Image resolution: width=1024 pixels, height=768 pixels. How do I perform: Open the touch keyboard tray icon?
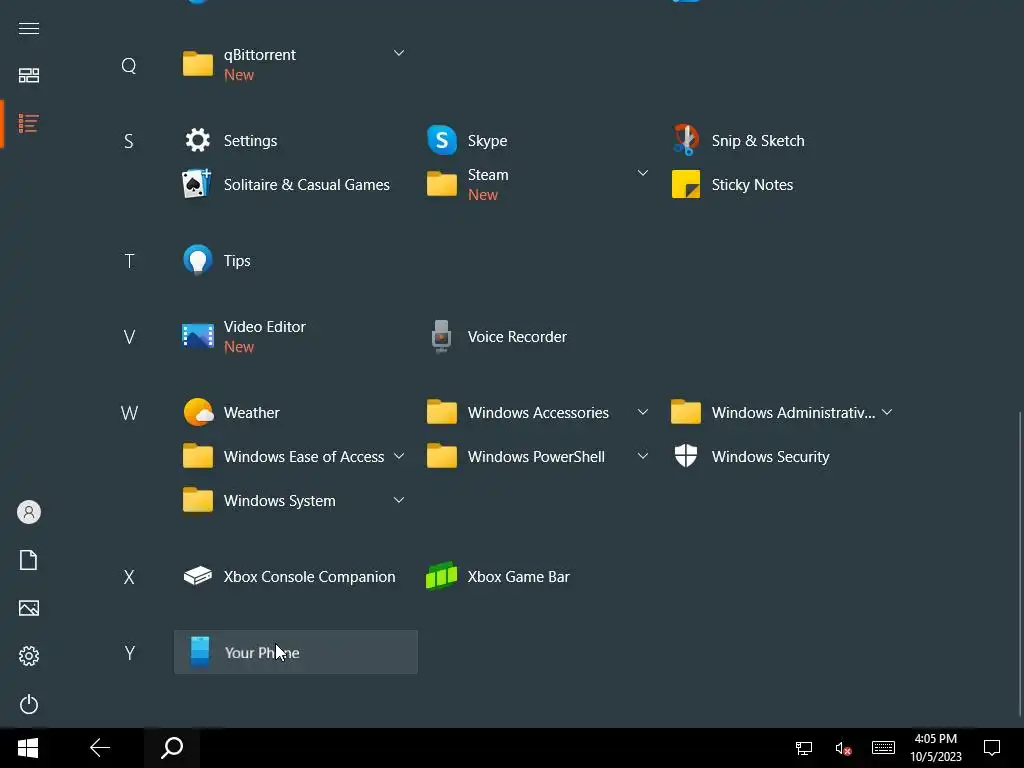point(883,748)
